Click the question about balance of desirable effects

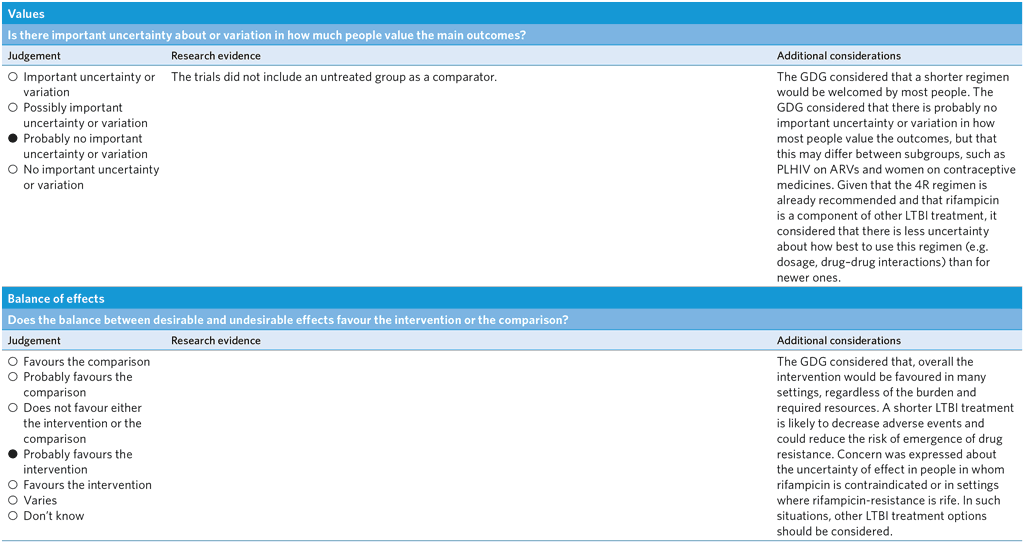tap(288, 320)
